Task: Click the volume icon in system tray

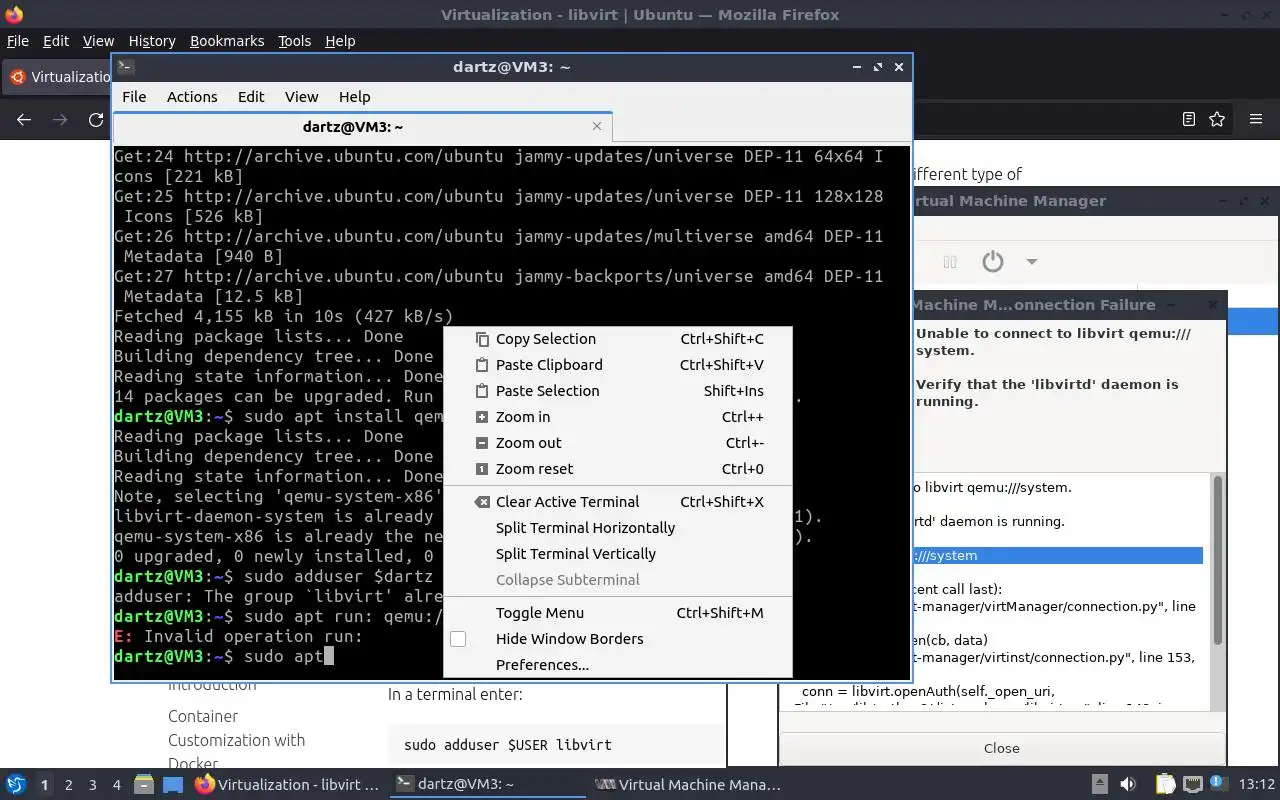Action: coord(1128,785)
